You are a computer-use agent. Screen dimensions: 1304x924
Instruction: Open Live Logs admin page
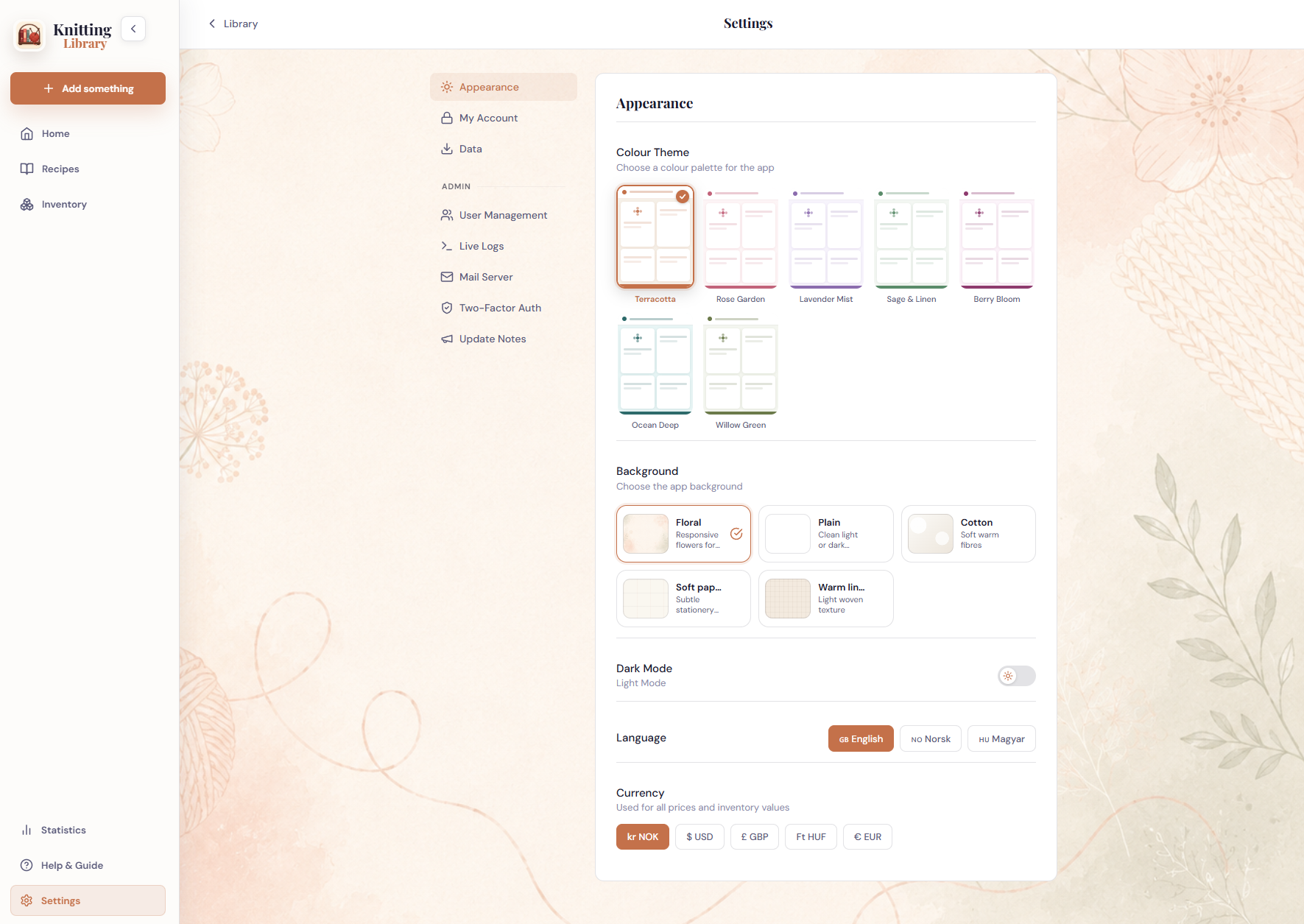tap(504, 246)
